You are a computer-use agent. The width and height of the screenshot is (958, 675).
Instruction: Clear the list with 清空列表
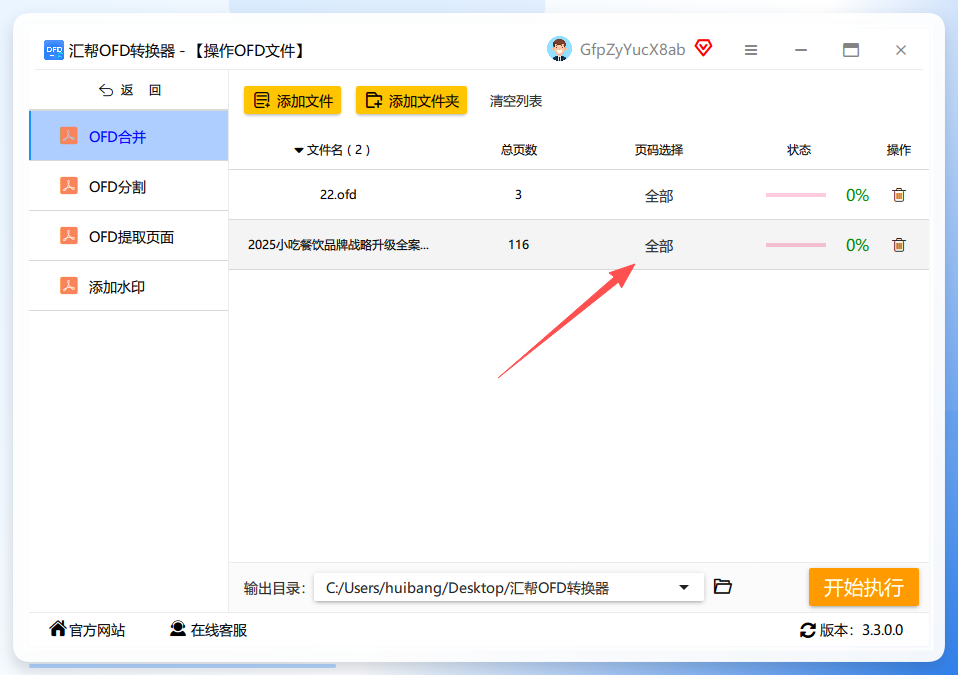516,101
